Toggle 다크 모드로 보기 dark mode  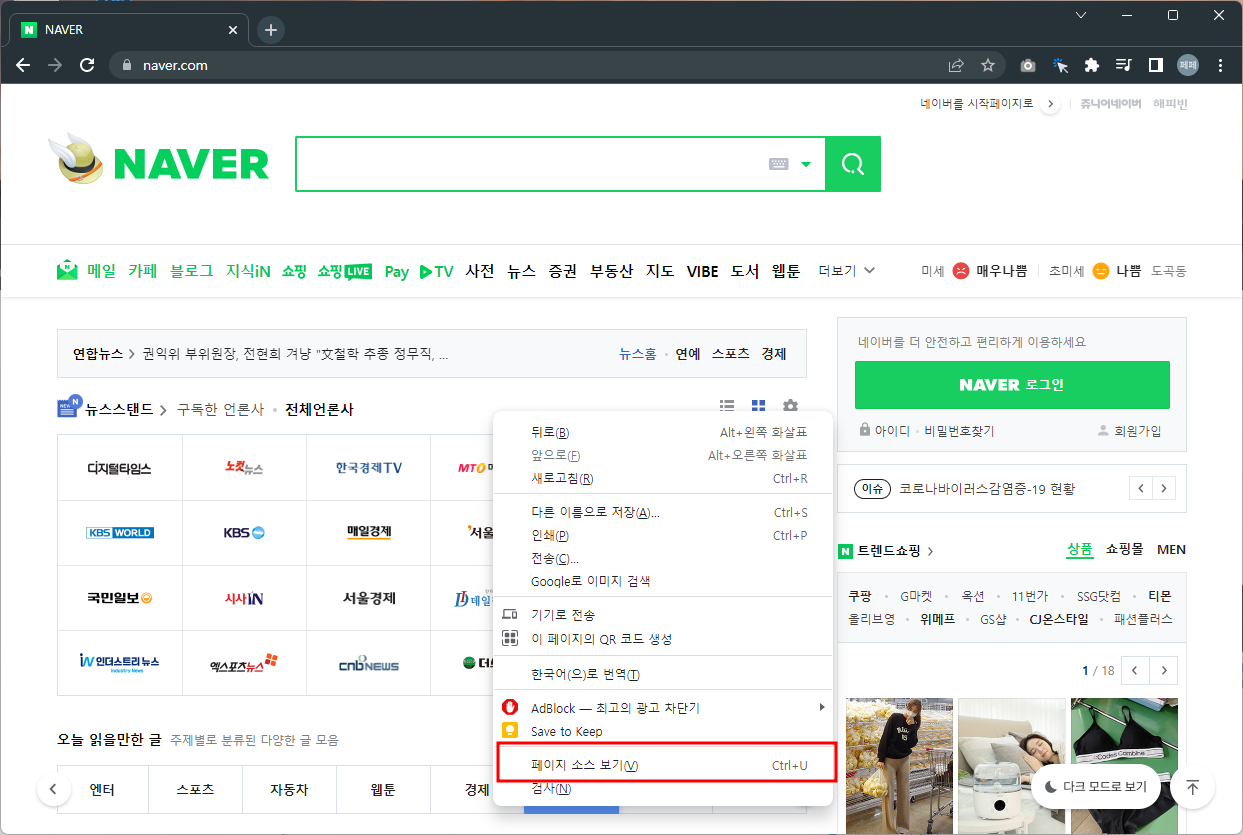[x=1095, y=787]
